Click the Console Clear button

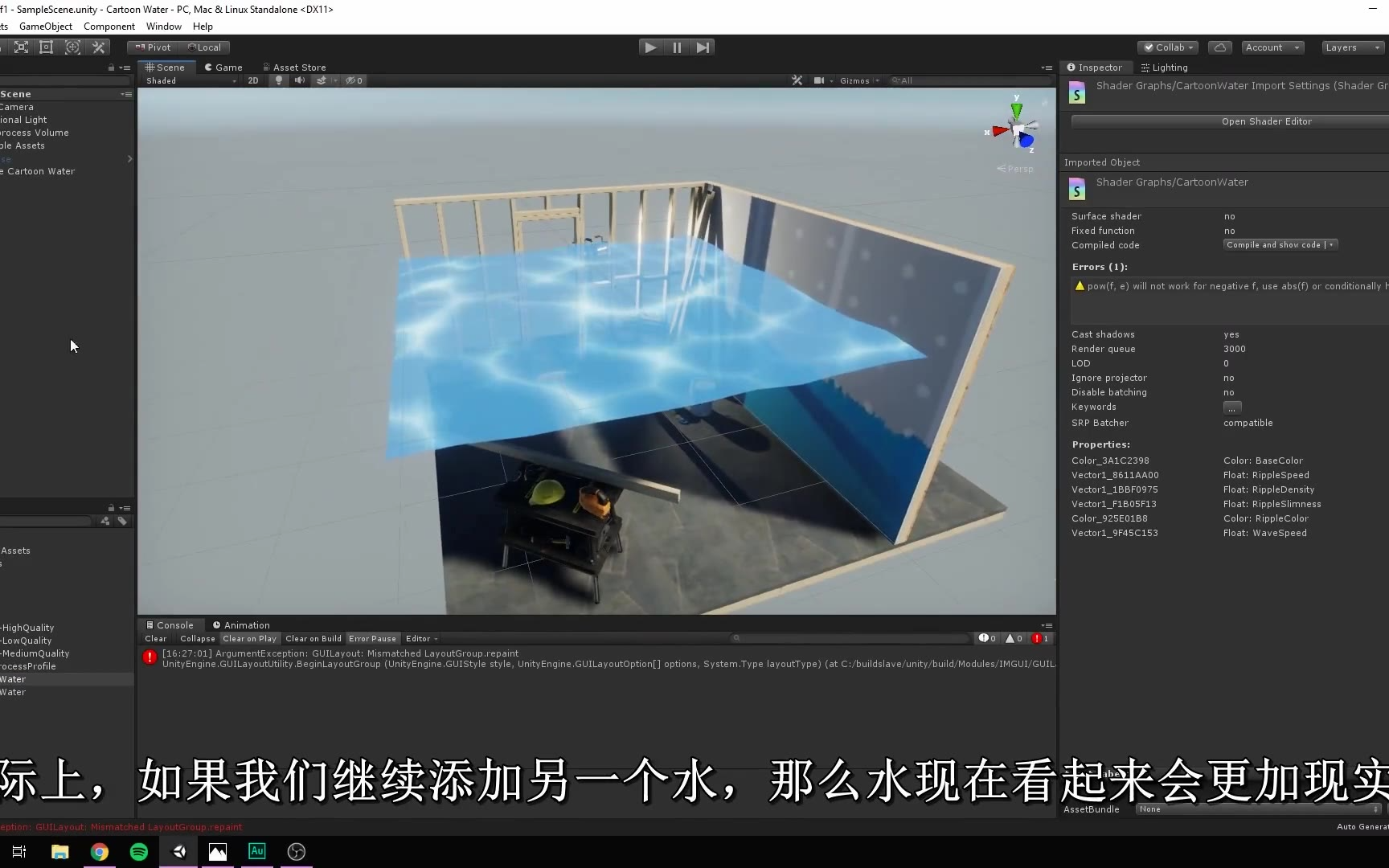tap(156, 639)
